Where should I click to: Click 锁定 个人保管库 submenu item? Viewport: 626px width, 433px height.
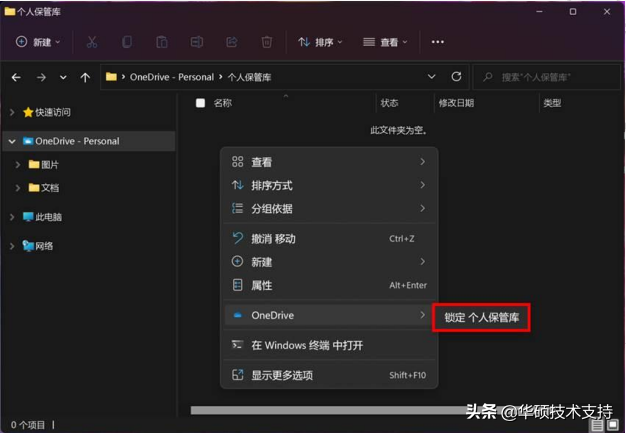(x=481, y=318)
